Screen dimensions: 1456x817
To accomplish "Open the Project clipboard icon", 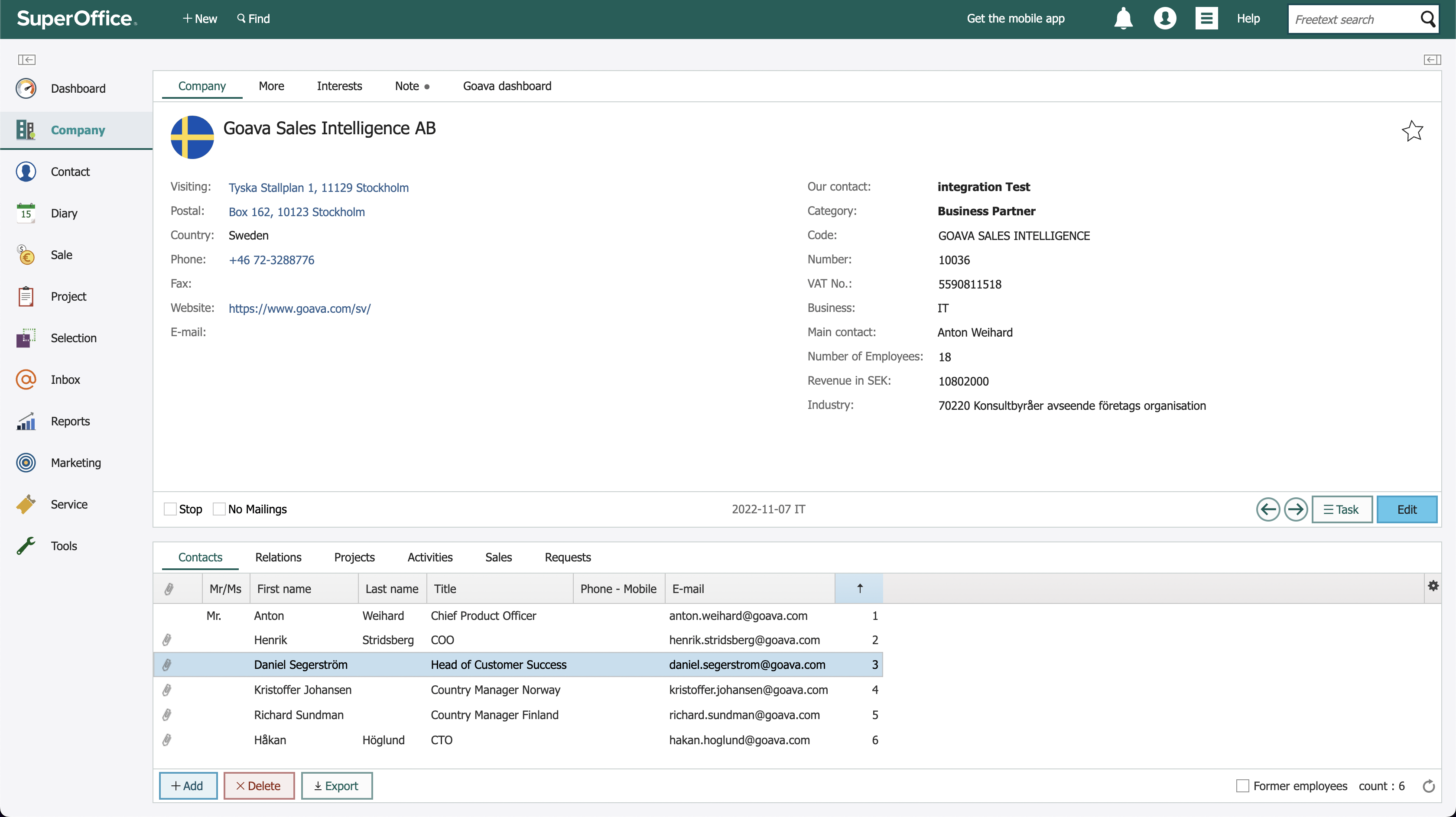I will tap(26, 296).
